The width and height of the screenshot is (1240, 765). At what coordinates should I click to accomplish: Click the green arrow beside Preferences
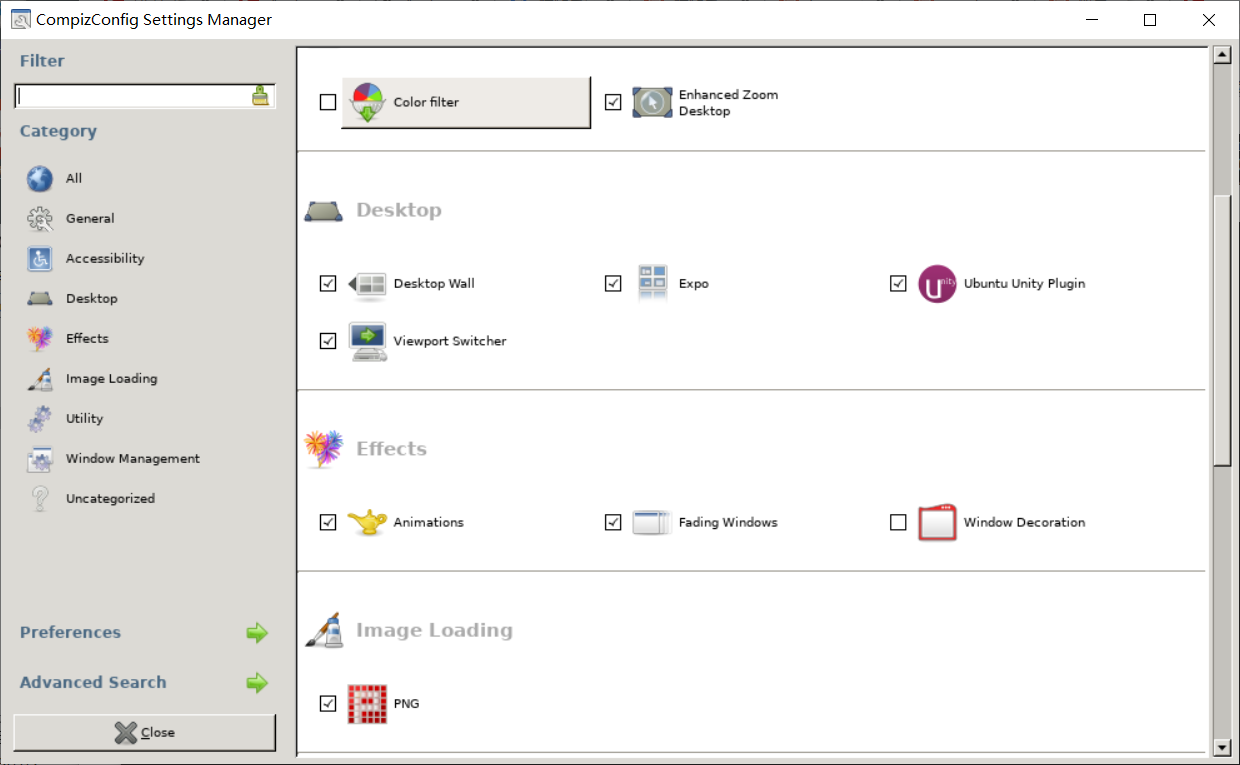coord(257,633)
